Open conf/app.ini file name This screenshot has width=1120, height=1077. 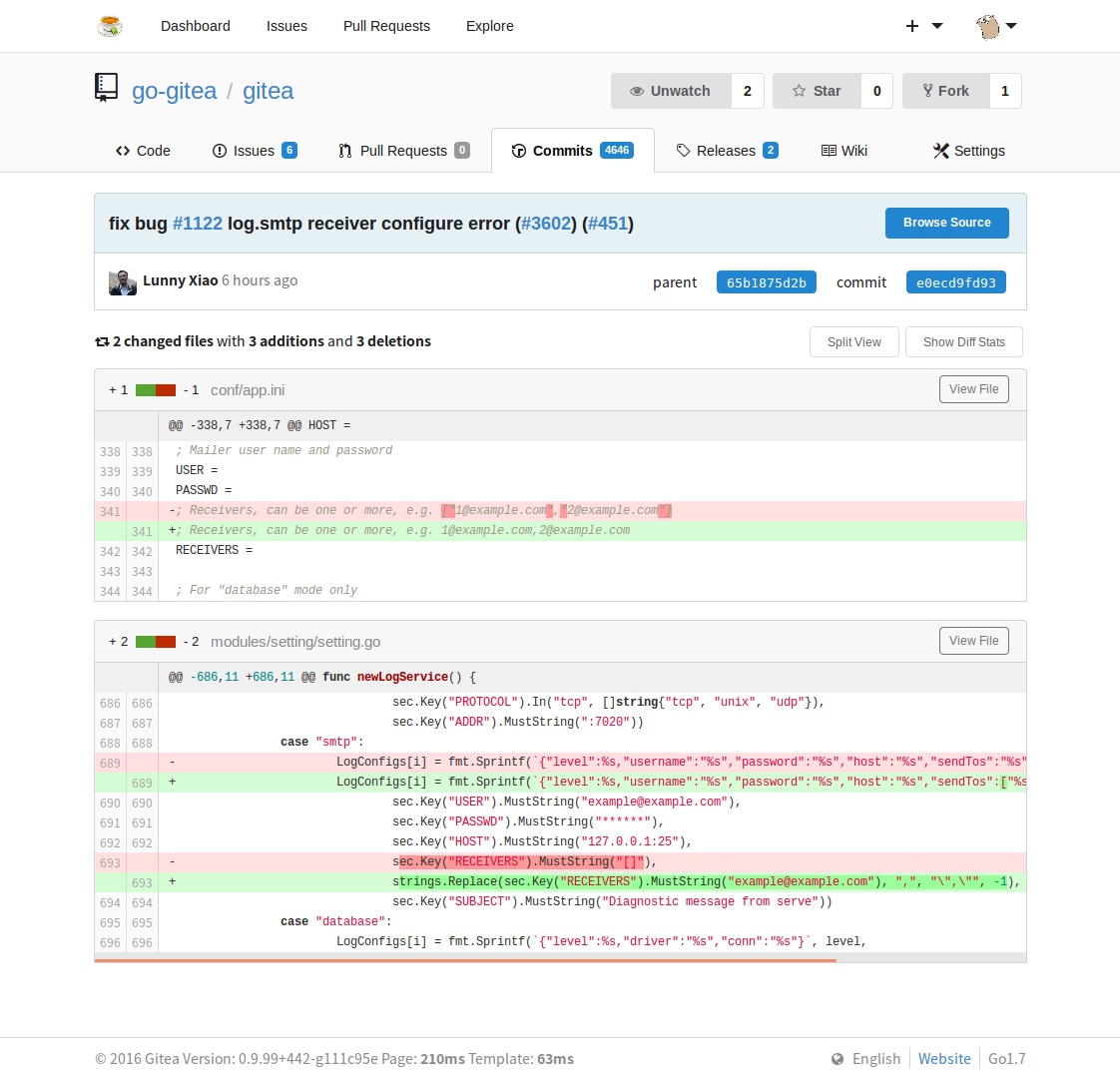[x=248, y=390]
